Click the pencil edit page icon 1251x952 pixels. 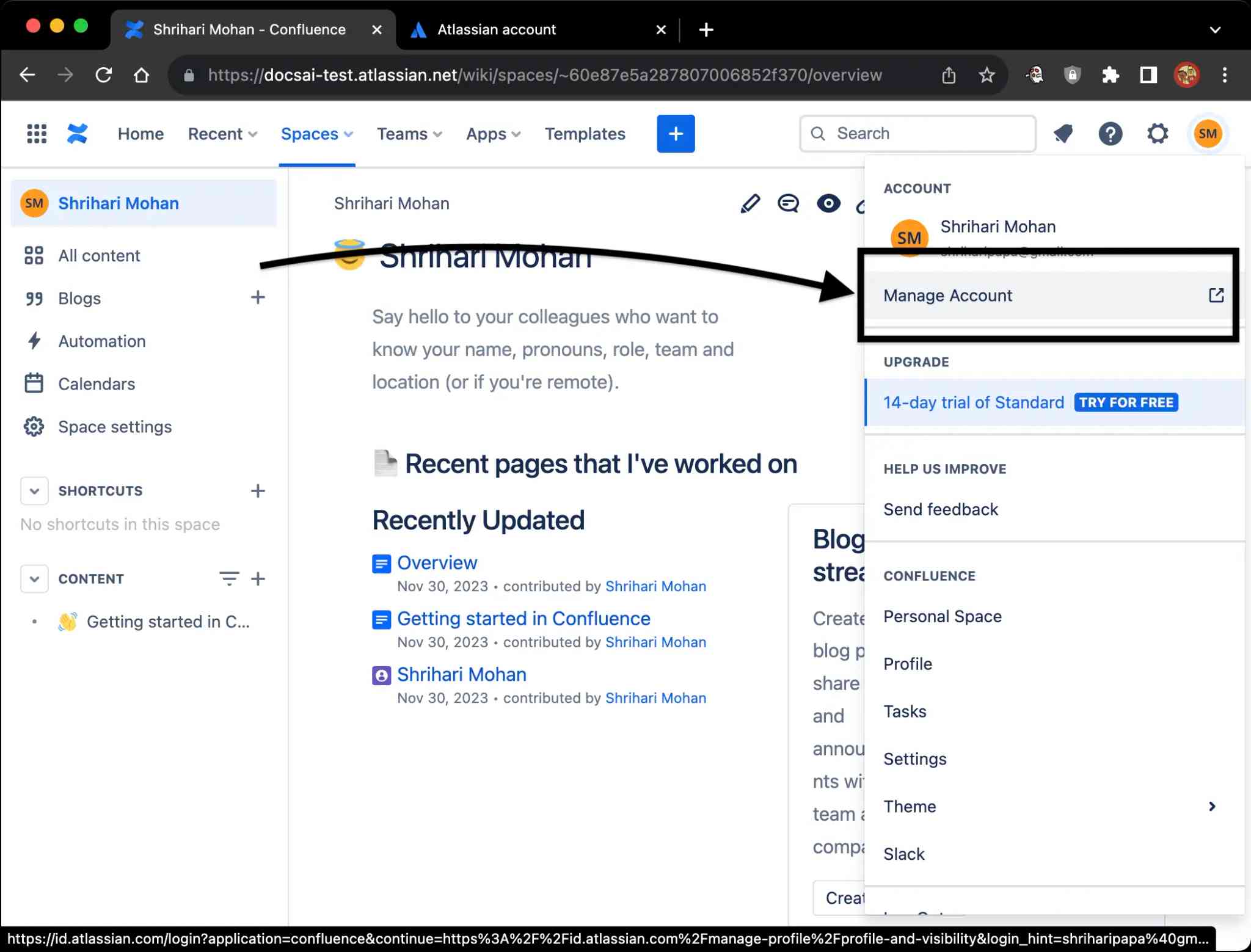pos(750,204)
